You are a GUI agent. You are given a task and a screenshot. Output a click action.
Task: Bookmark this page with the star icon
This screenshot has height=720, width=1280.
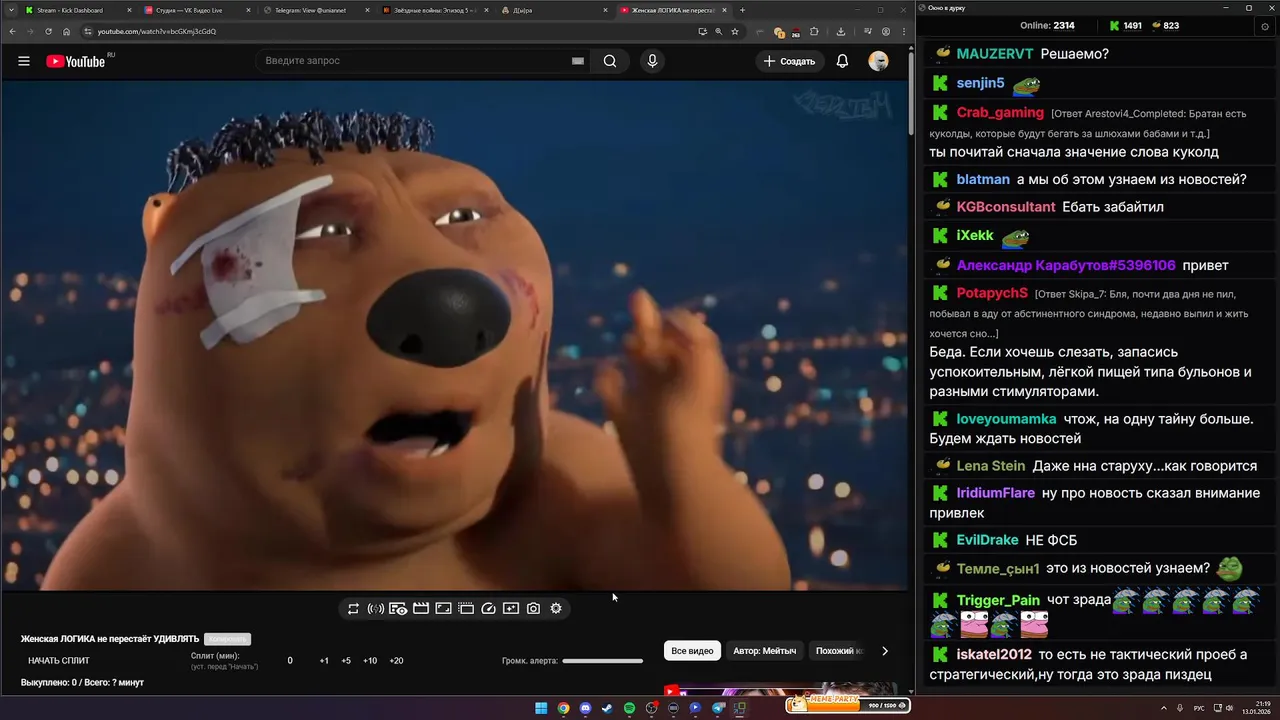(x=735, y=31)
